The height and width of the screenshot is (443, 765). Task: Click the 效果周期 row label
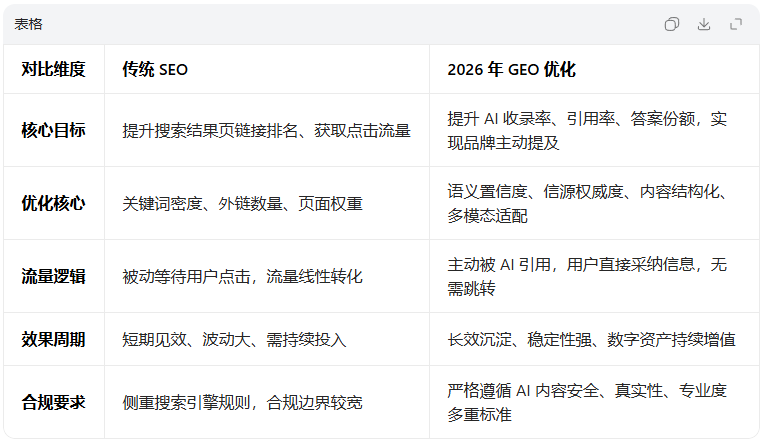pos(54,339)
